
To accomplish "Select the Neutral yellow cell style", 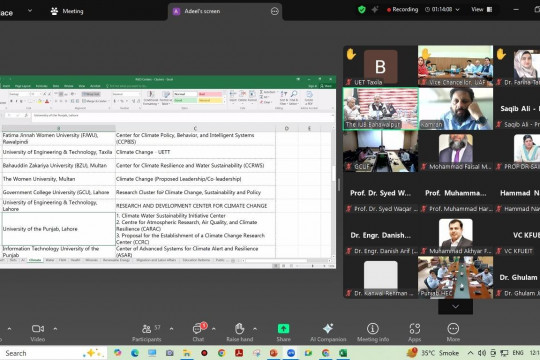I will (210, 100).
